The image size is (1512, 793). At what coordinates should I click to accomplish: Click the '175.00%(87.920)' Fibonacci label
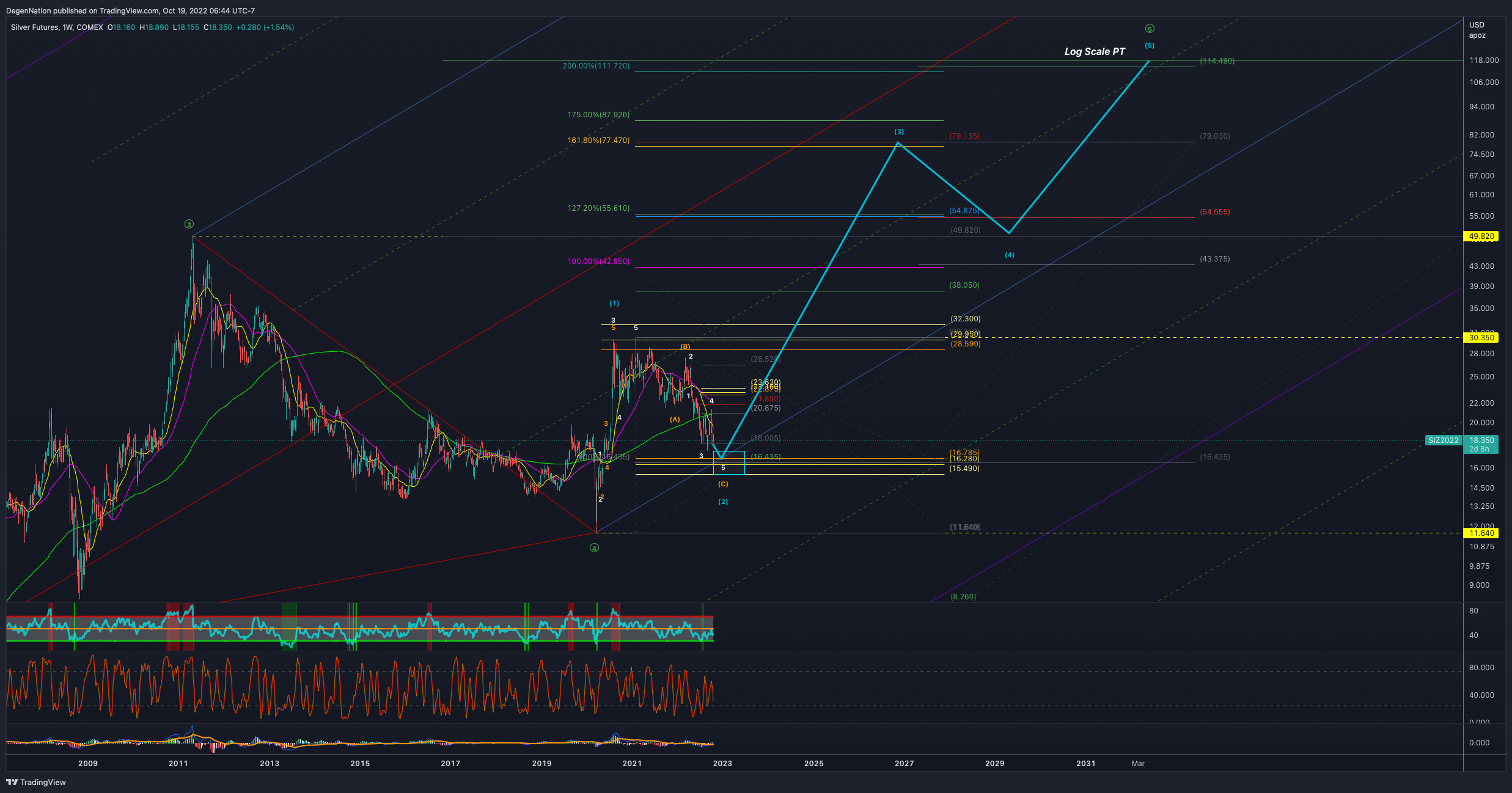pos(598,114)
